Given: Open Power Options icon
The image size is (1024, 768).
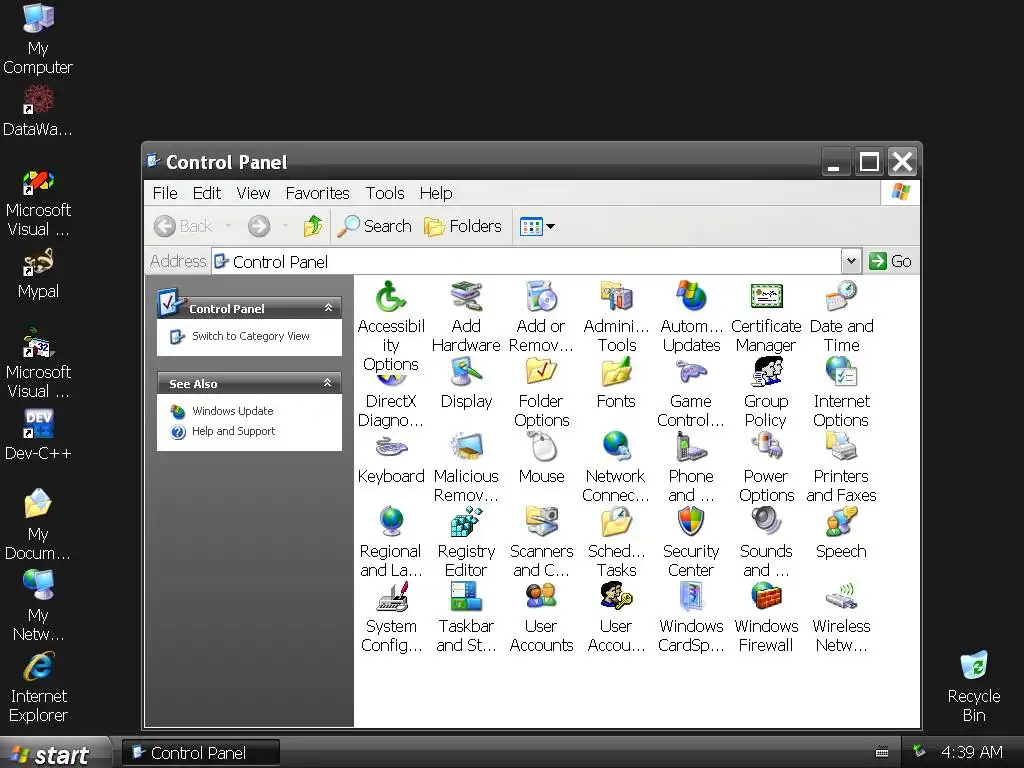Looking at the screenshot, I should (766, 447).
